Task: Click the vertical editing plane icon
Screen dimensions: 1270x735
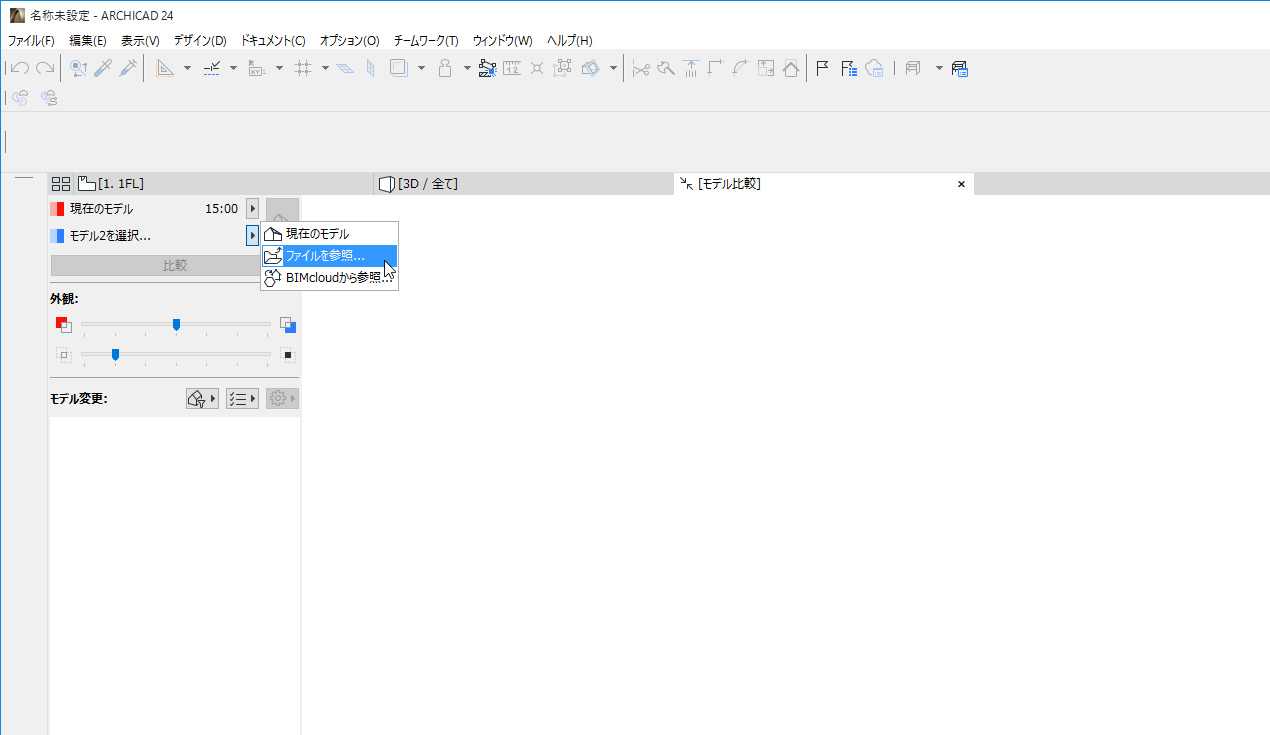Action: 370,68
